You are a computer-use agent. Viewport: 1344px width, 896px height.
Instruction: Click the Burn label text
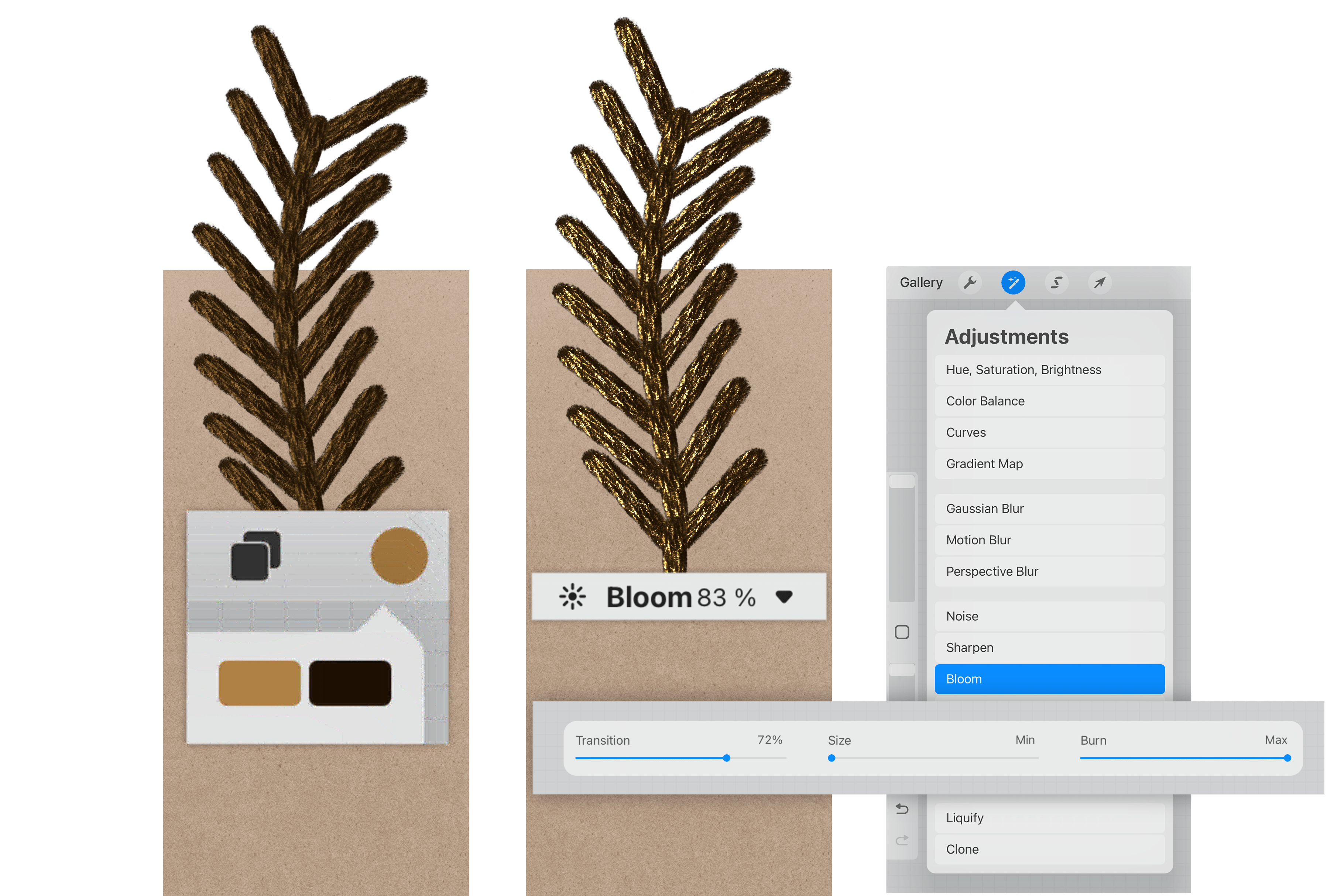click(x=1093, y=740)
